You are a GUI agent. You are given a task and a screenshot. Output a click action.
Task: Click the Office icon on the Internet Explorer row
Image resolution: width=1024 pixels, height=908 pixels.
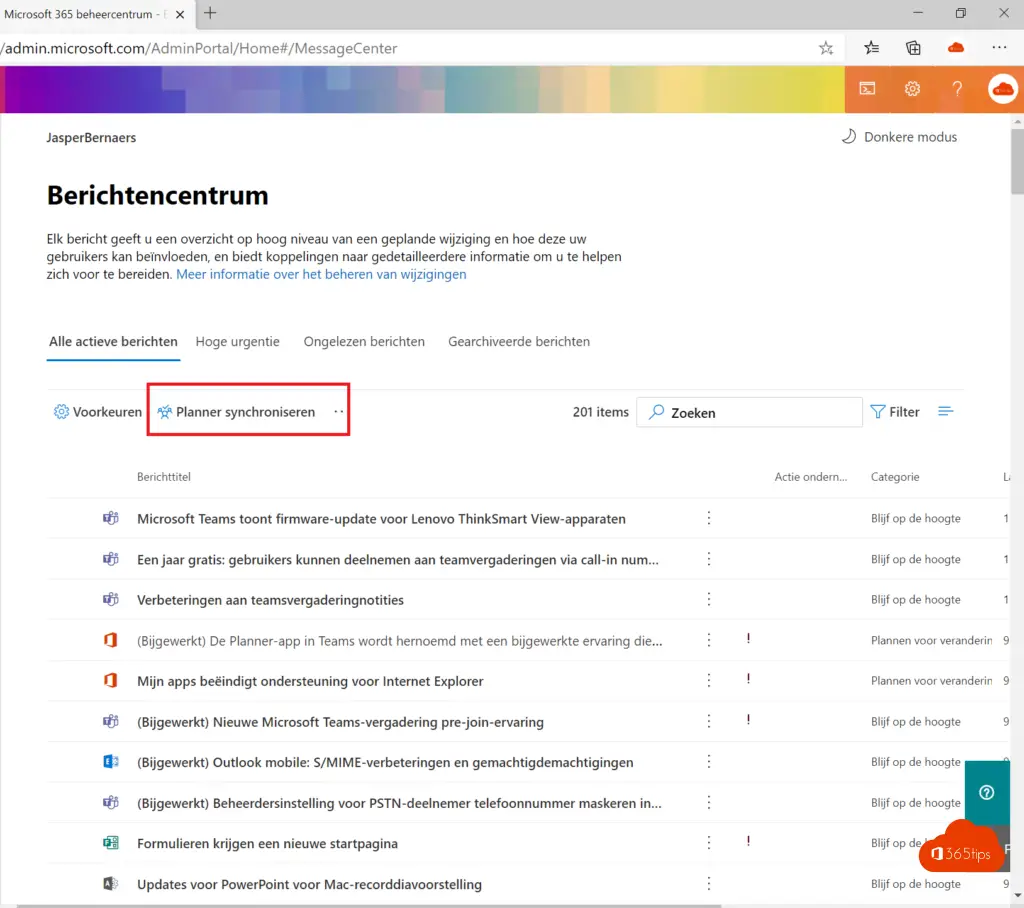coord(110,680)
